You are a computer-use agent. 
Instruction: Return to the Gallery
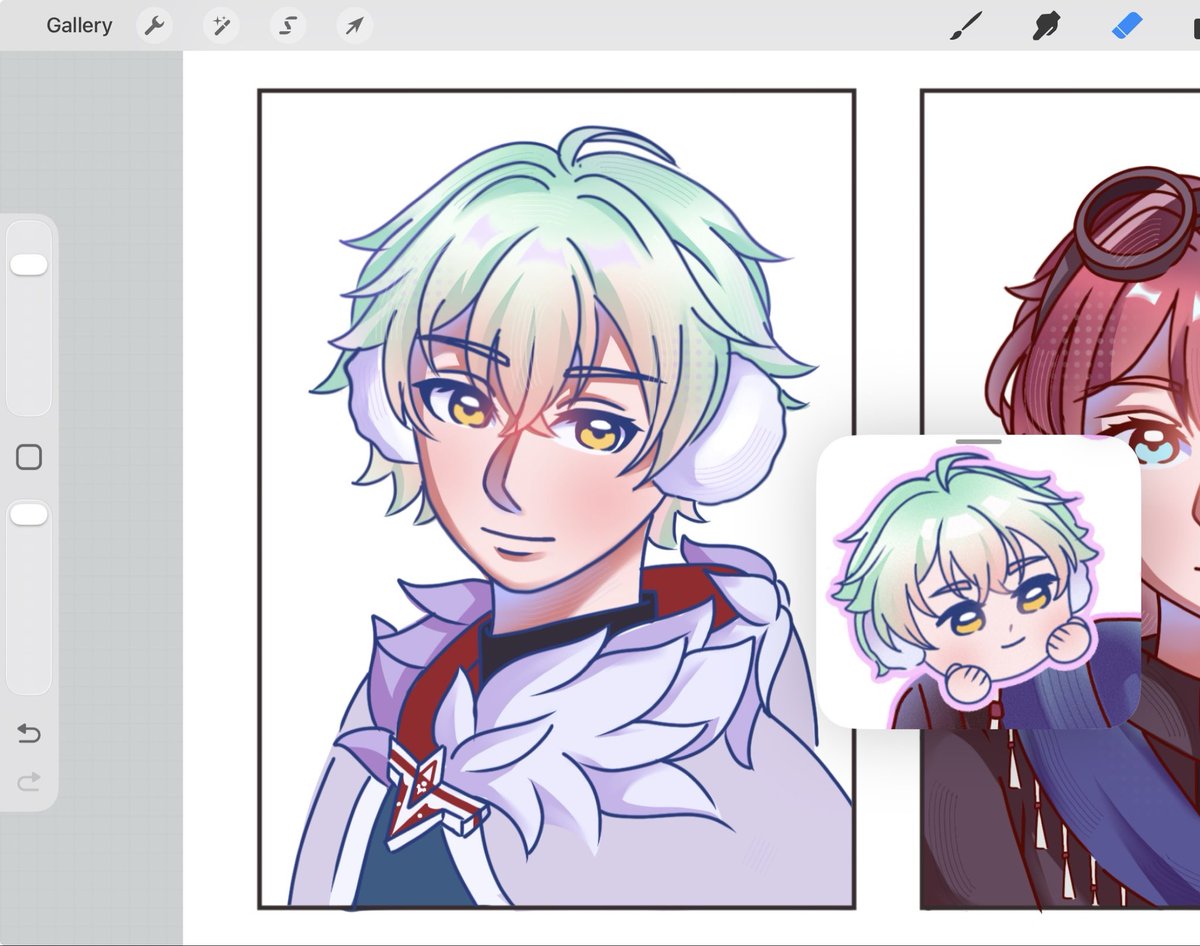point(79,25)
